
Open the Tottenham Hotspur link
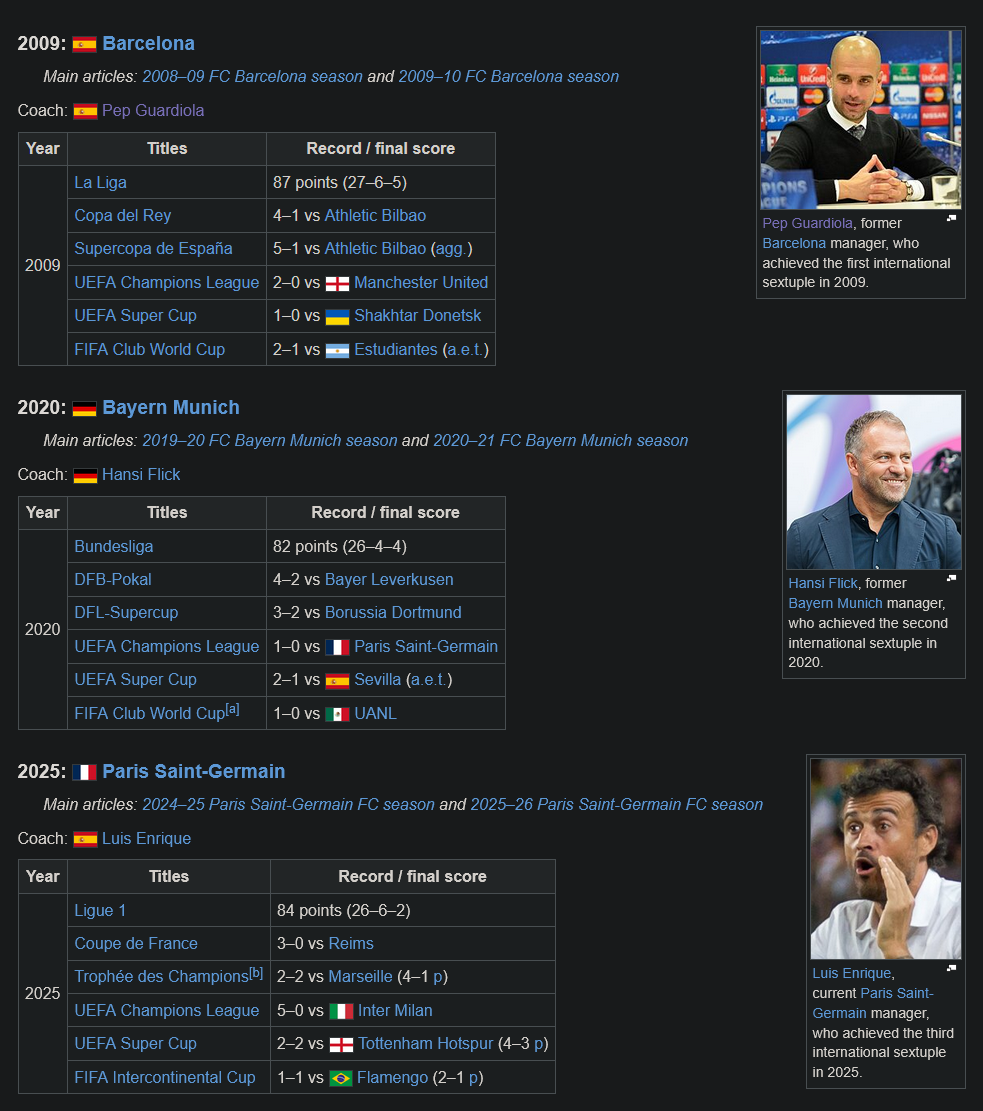pos(425,1044)
